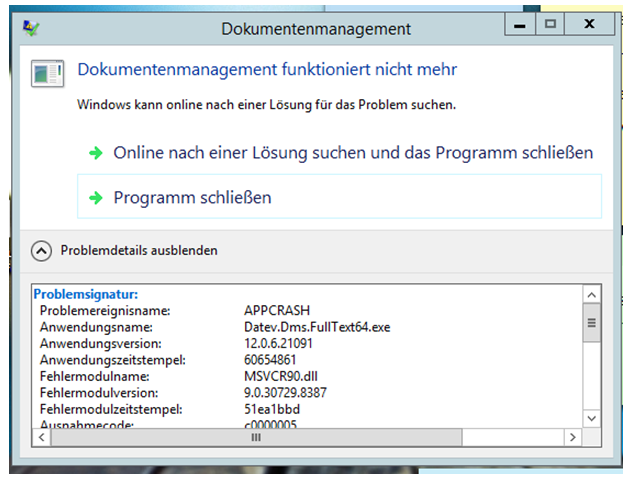Click Datev.Dms.FullText64.exe value

[317, 327]
